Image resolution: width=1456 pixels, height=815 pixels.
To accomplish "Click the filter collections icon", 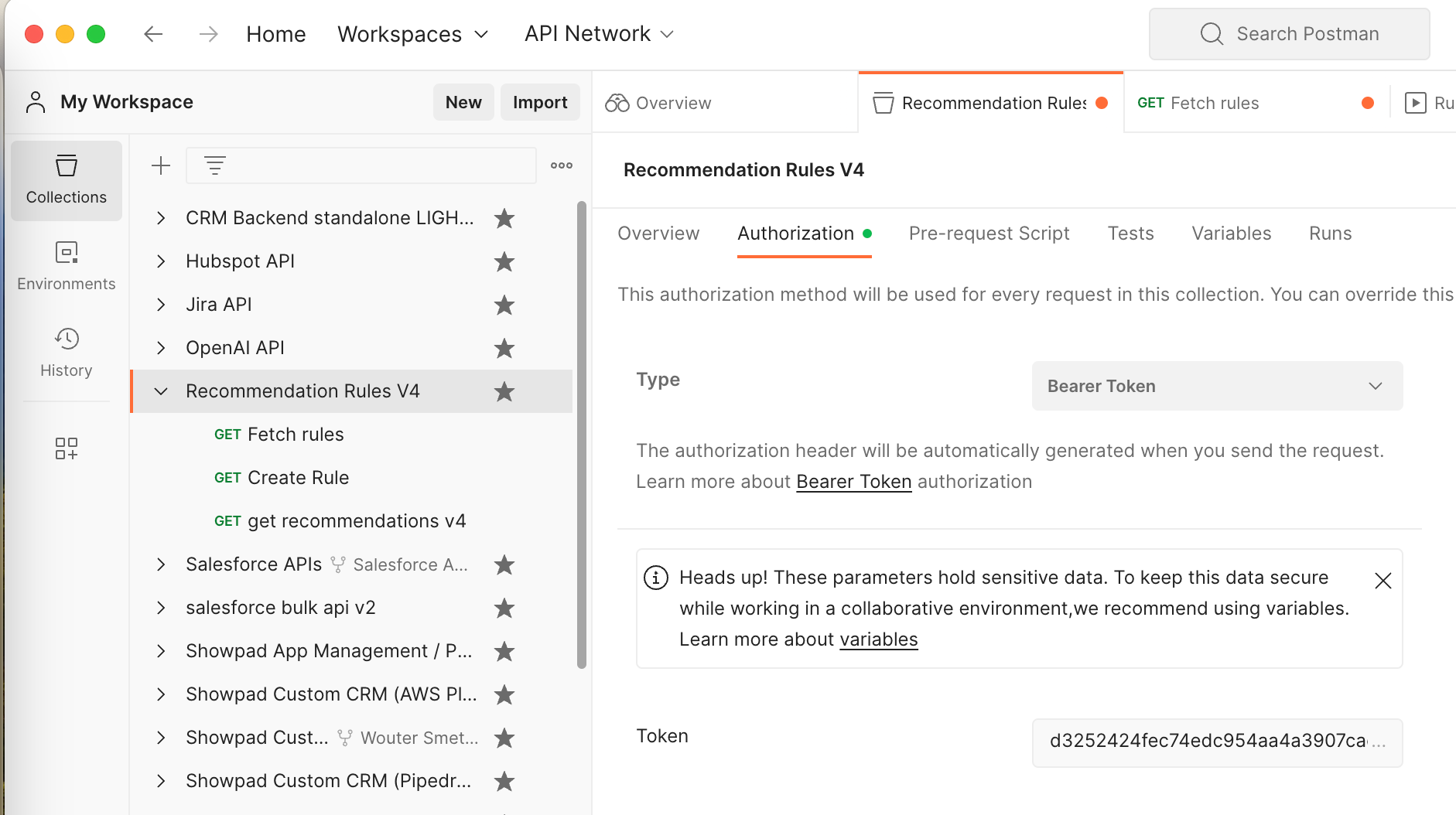I will click(x=215, y=165).
